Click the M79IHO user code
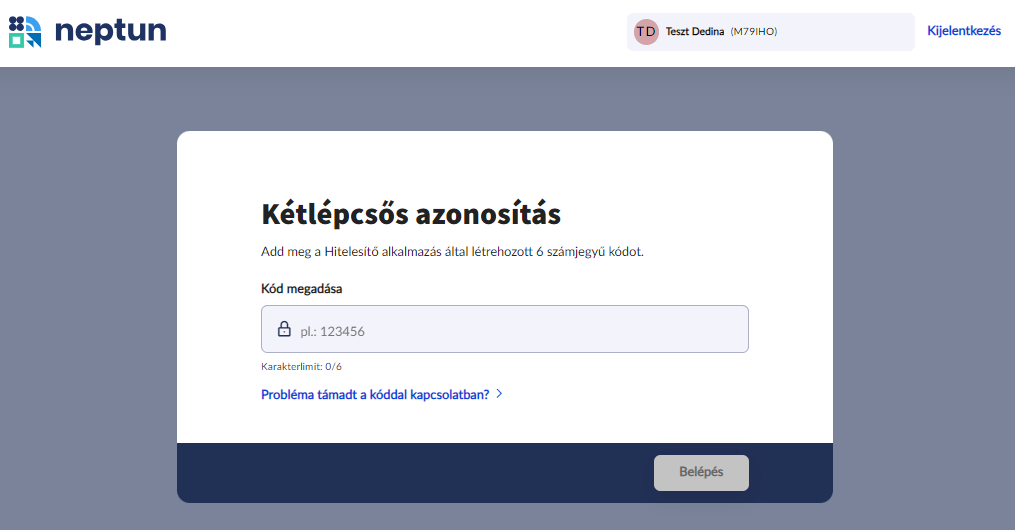Viewport: 1015px width, 530px height. pyautogui.click(x=754, y=32)
